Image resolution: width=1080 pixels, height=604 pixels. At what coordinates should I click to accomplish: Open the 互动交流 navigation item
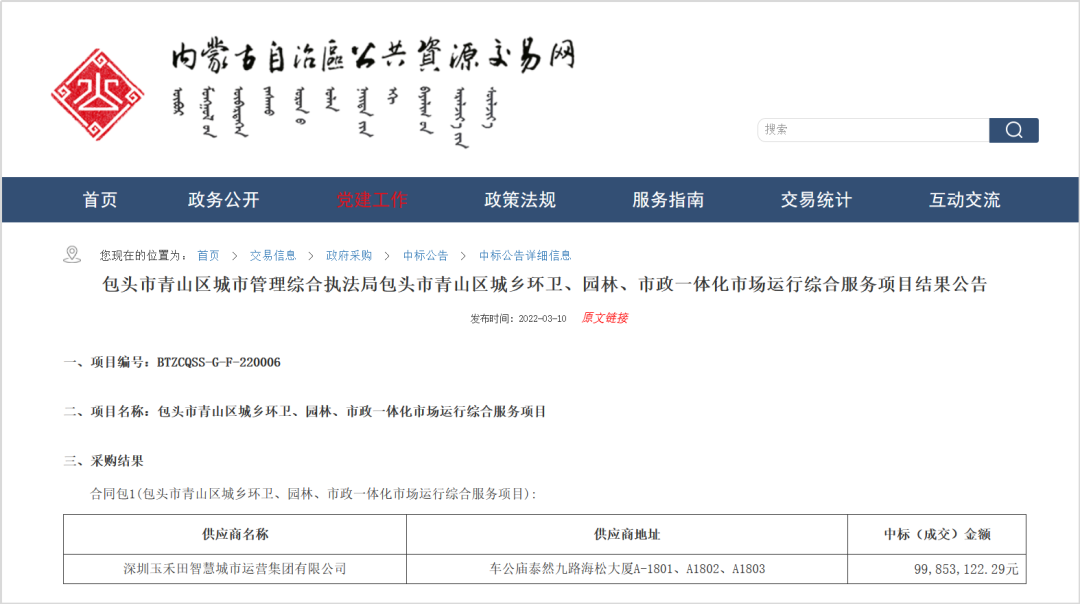[x=964, y=200]
